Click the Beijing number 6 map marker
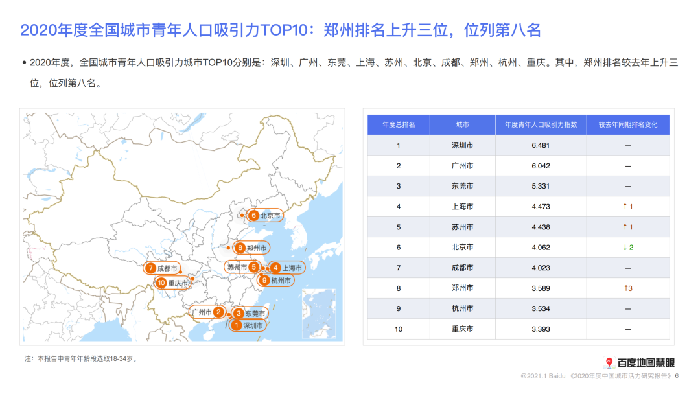This screenshot has height=394, width=700. (265, 216)
